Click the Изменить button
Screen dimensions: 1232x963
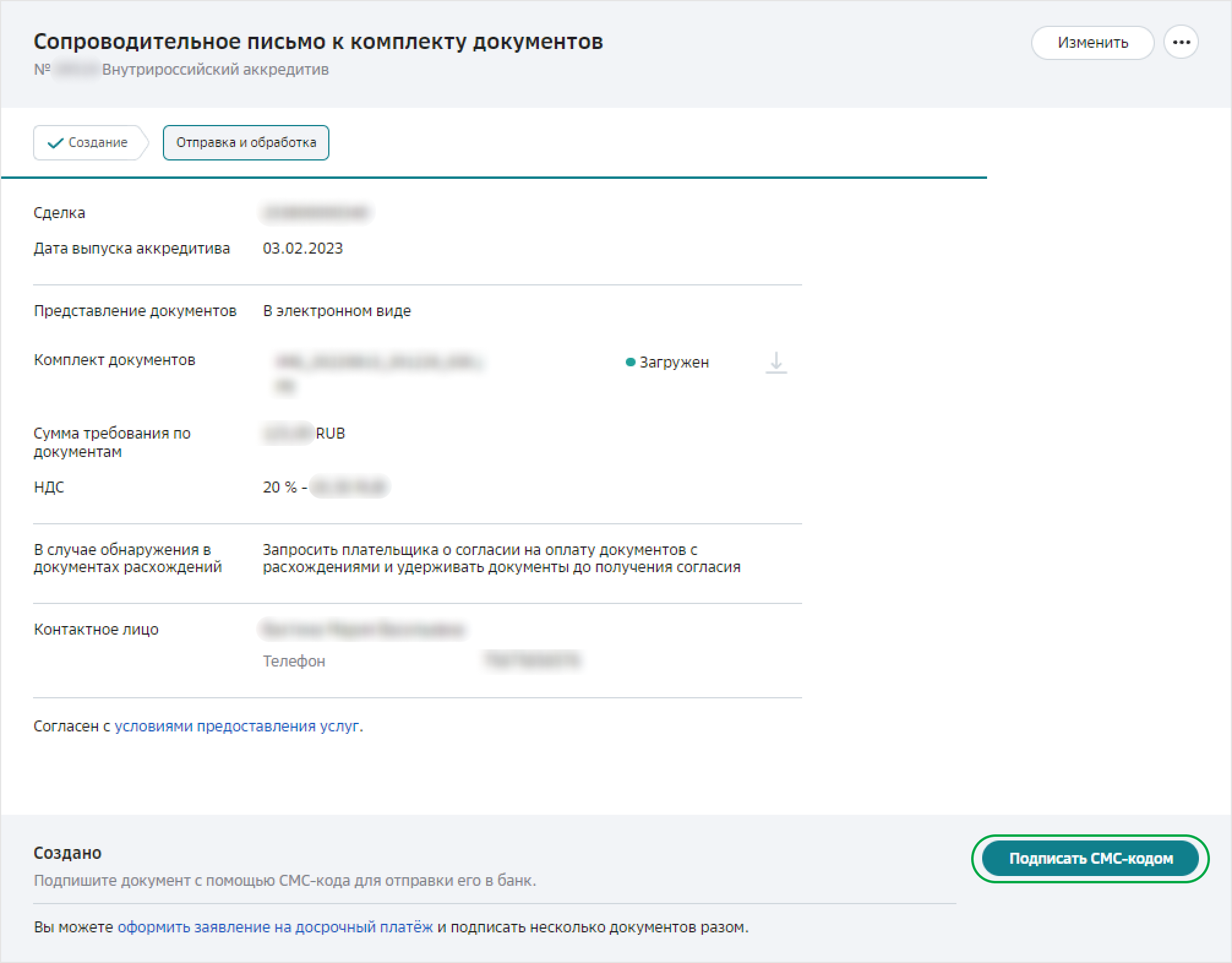point(1092,42)
